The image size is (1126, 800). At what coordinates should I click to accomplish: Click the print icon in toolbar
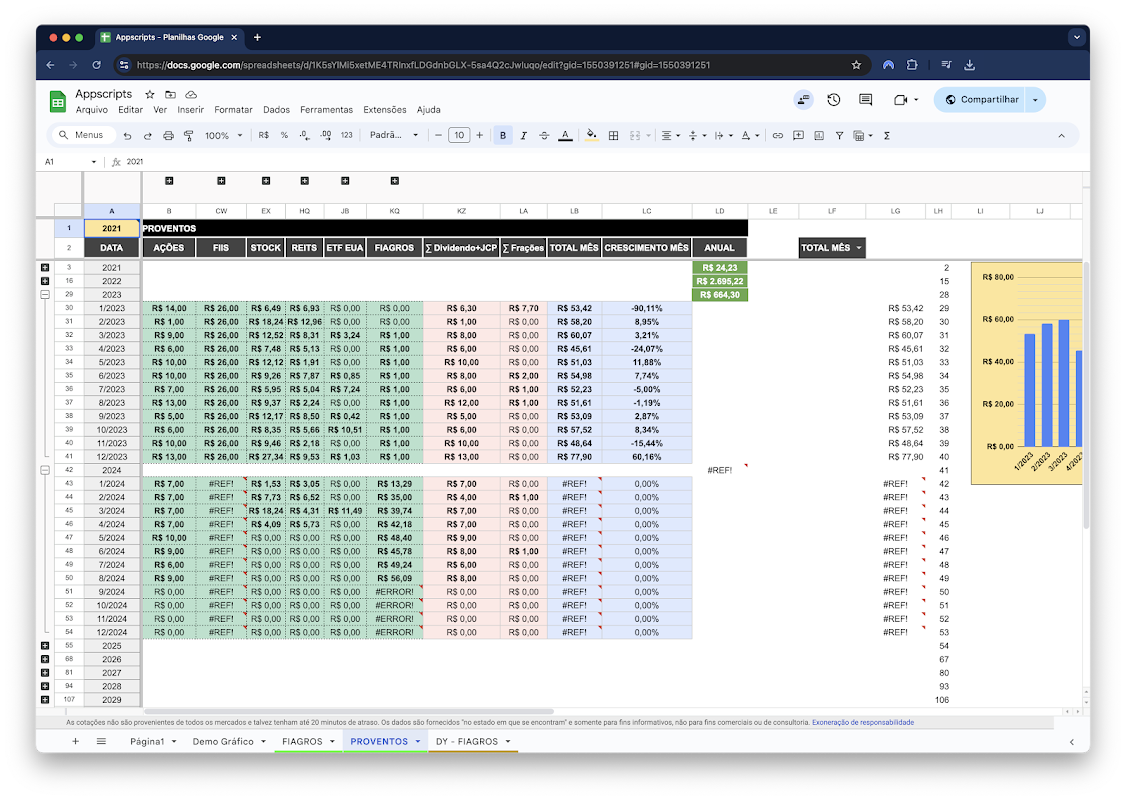point(168,136)
